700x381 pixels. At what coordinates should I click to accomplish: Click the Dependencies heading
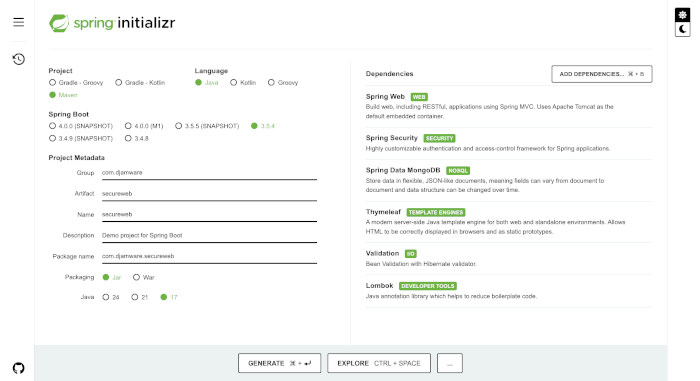(389, 74)
